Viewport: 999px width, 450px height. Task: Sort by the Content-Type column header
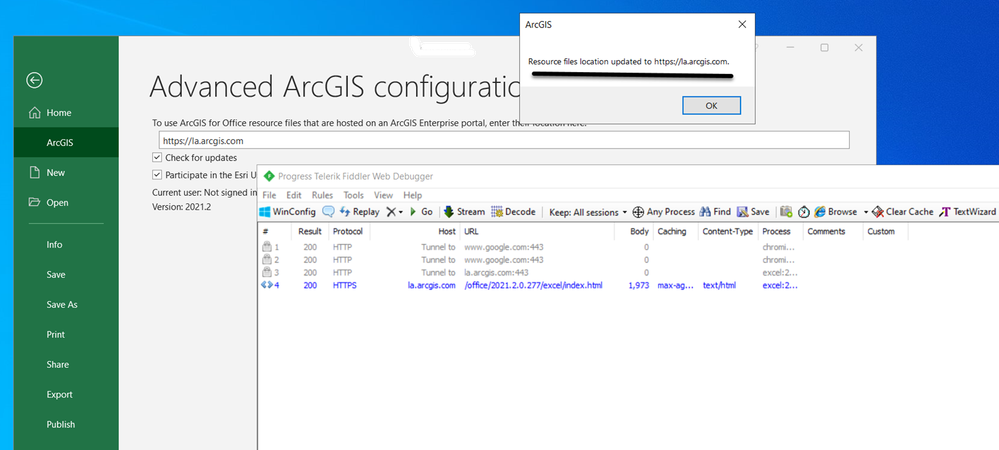pyautogui.click(x=728, y=231)
